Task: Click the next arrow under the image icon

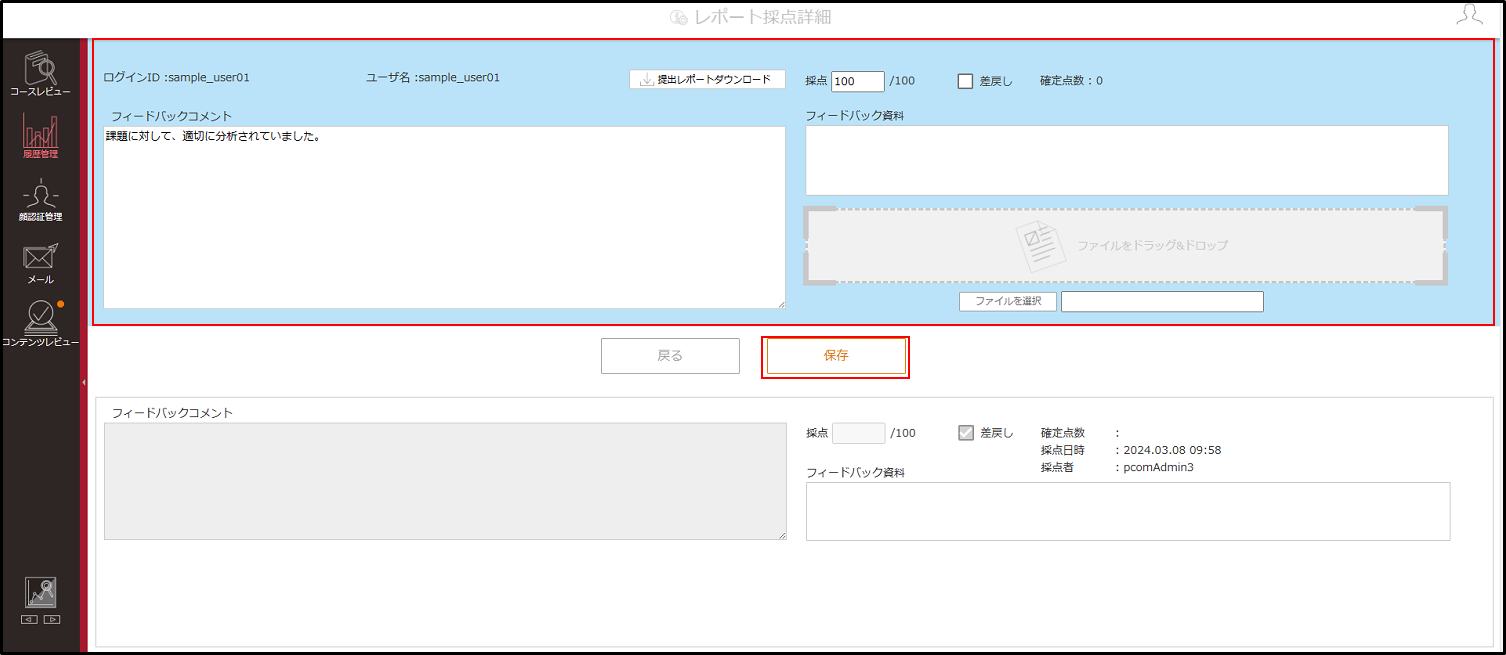Action: coord(52,619)
